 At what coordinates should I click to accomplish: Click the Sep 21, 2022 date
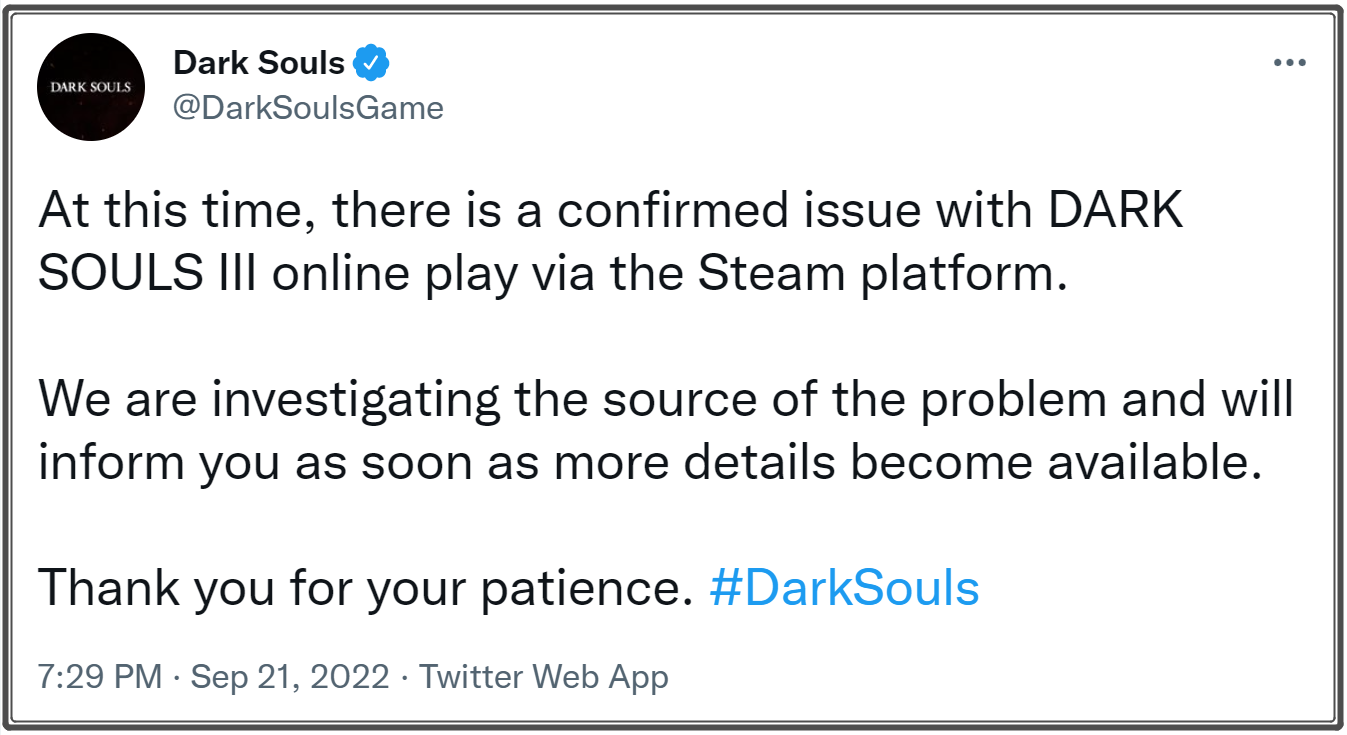coord(290,677)
